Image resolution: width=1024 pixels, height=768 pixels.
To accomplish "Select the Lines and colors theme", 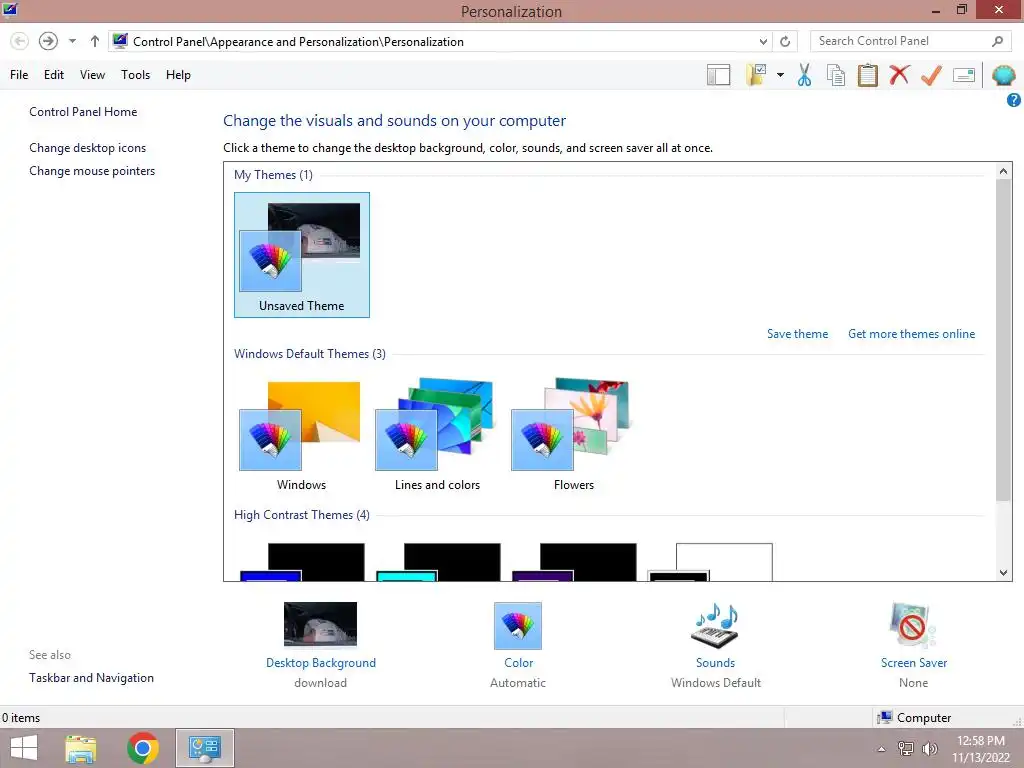I will (437, 436).
